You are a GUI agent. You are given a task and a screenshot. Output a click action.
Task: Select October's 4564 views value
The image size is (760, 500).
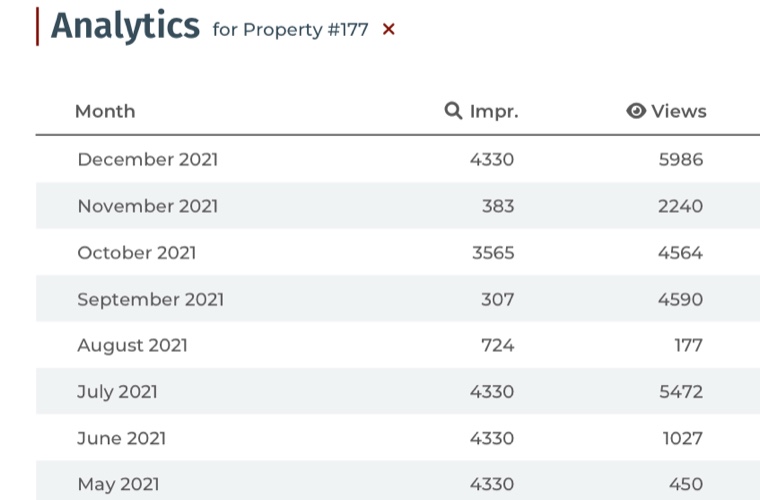click(x=680, y=253)
